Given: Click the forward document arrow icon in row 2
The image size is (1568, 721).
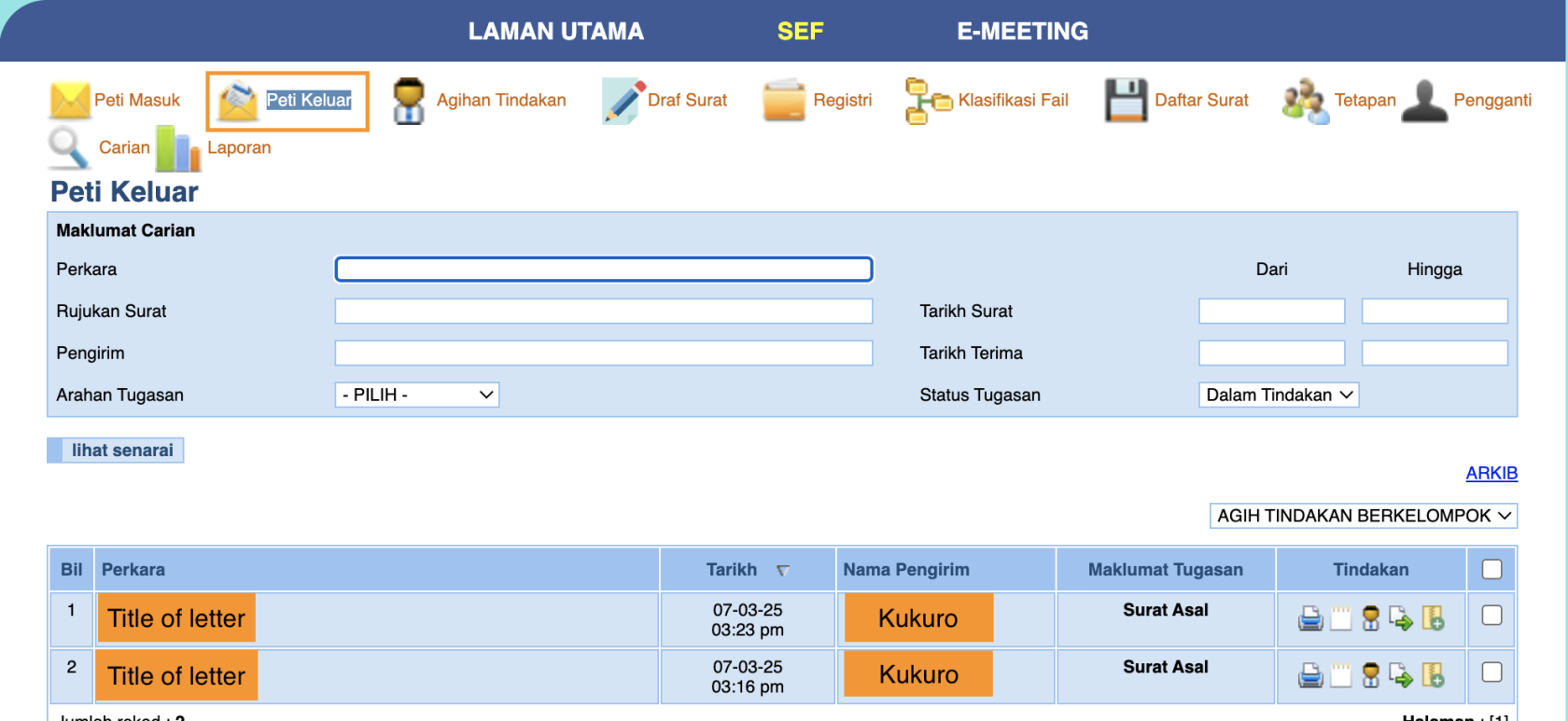Looking at the screenshot, I should [1400, 675].
